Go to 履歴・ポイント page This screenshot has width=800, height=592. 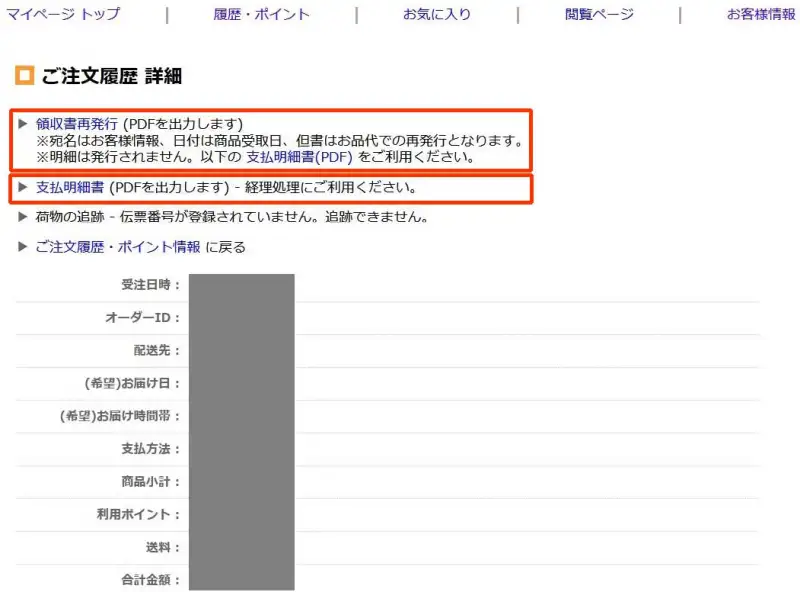coord(261,14)
